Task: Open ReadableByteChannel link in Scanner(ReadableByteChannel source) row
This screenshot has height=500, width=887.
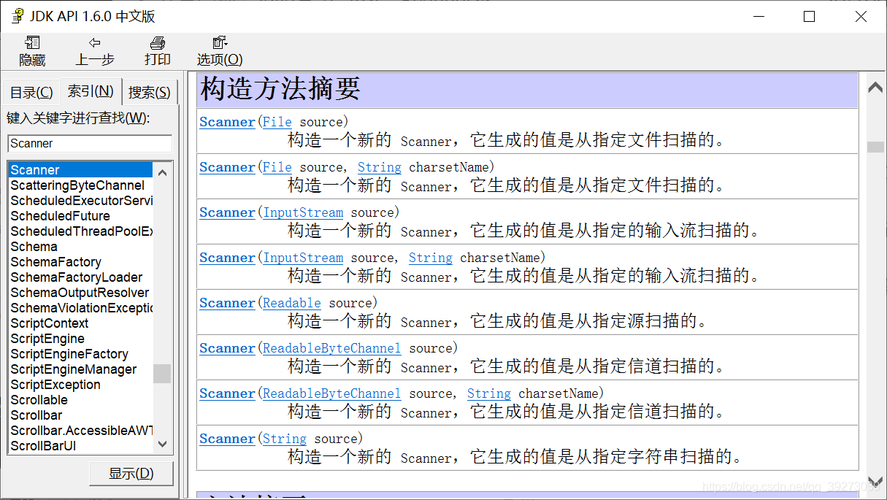Action: click(x=332, y=348)
